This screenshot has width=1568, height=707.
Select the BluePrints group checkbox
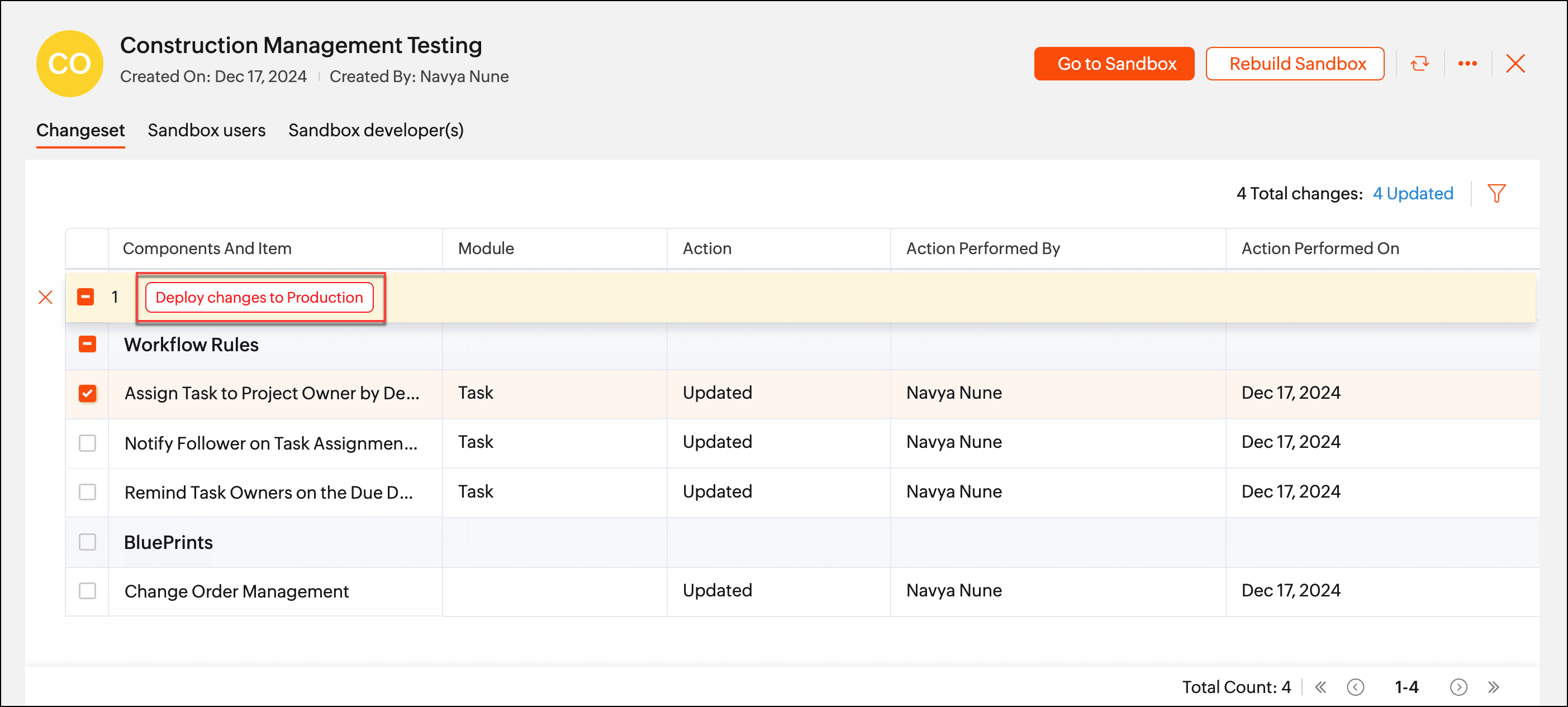pos(88,542)
